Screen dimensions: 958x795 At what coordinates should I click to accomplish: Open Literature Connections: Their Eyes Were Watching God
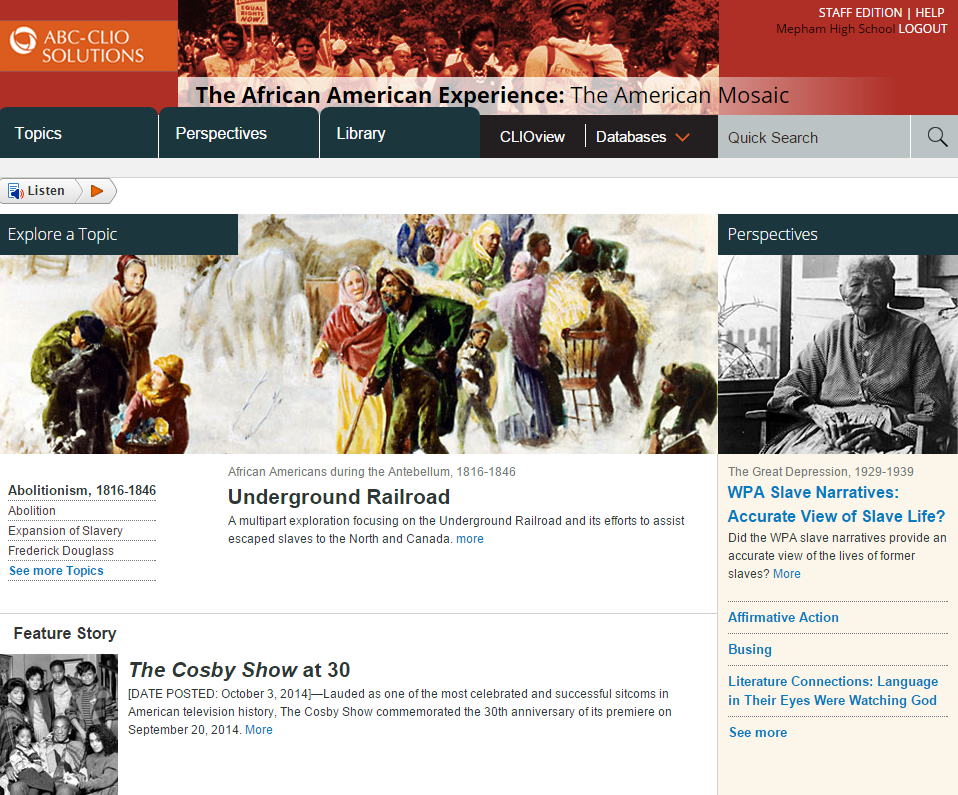833,691
